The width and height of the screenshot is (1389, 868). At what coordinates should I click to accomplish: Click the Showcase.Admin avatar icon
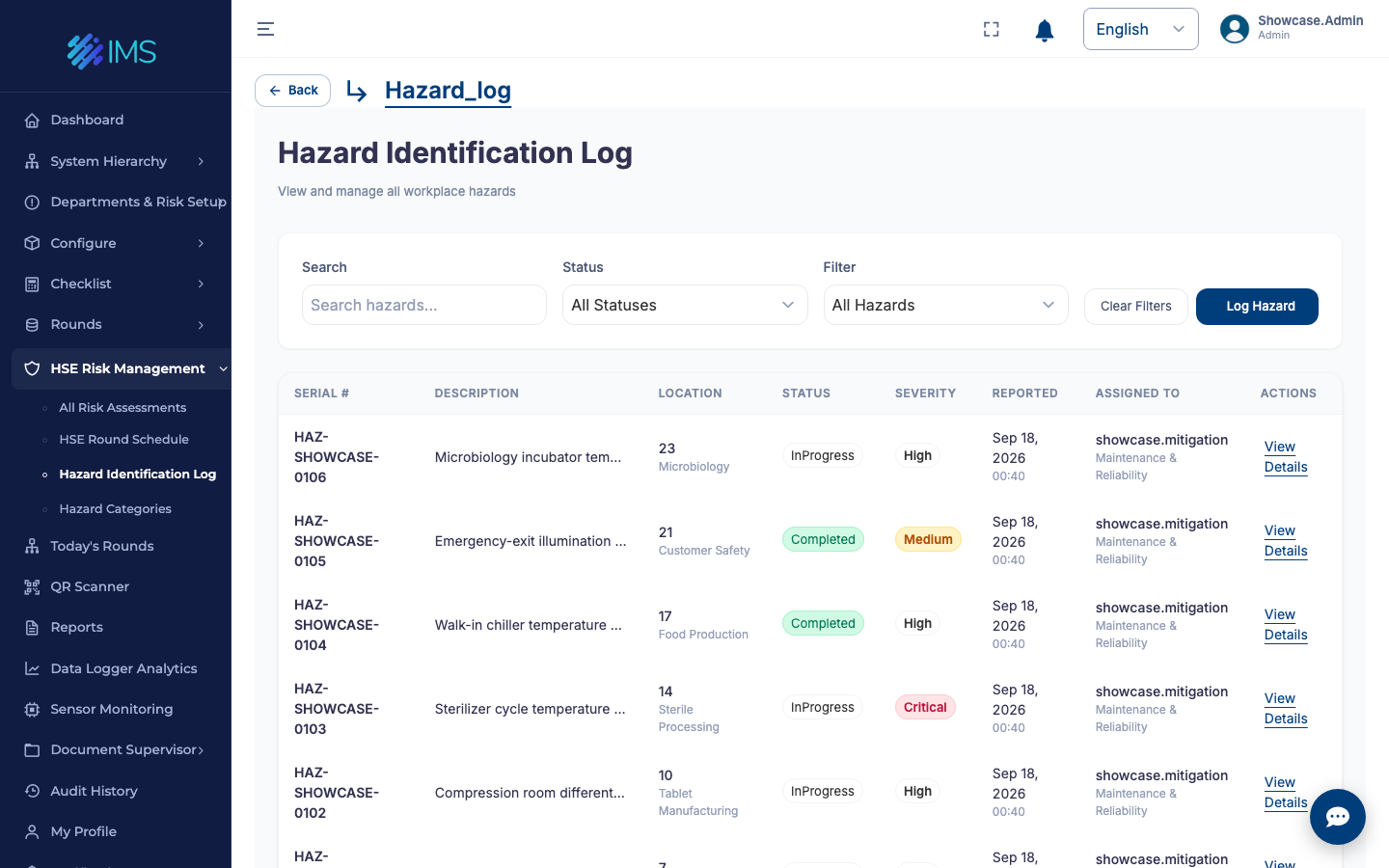point(1235,29)
